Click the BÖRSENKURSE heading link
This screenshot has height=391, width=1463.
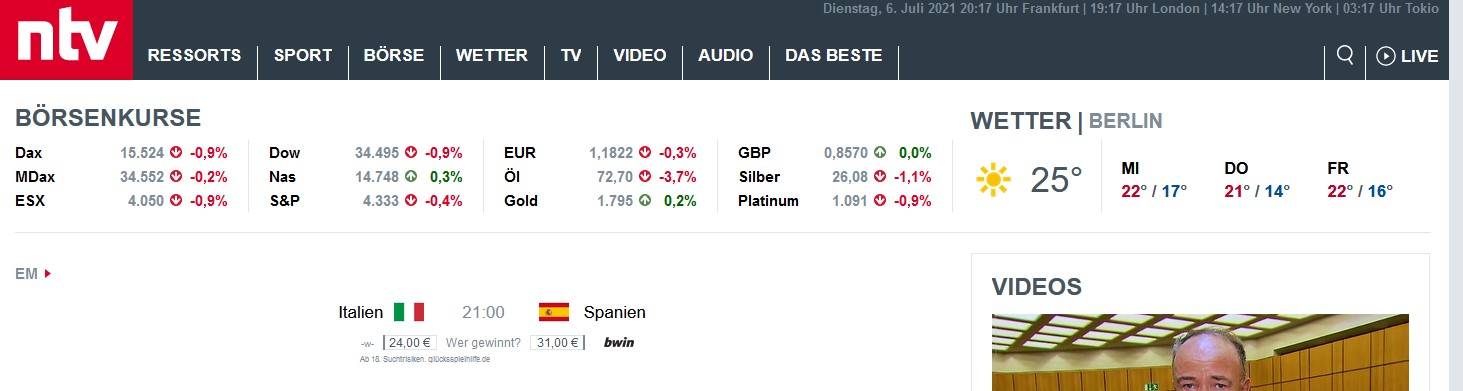(108, 118)
